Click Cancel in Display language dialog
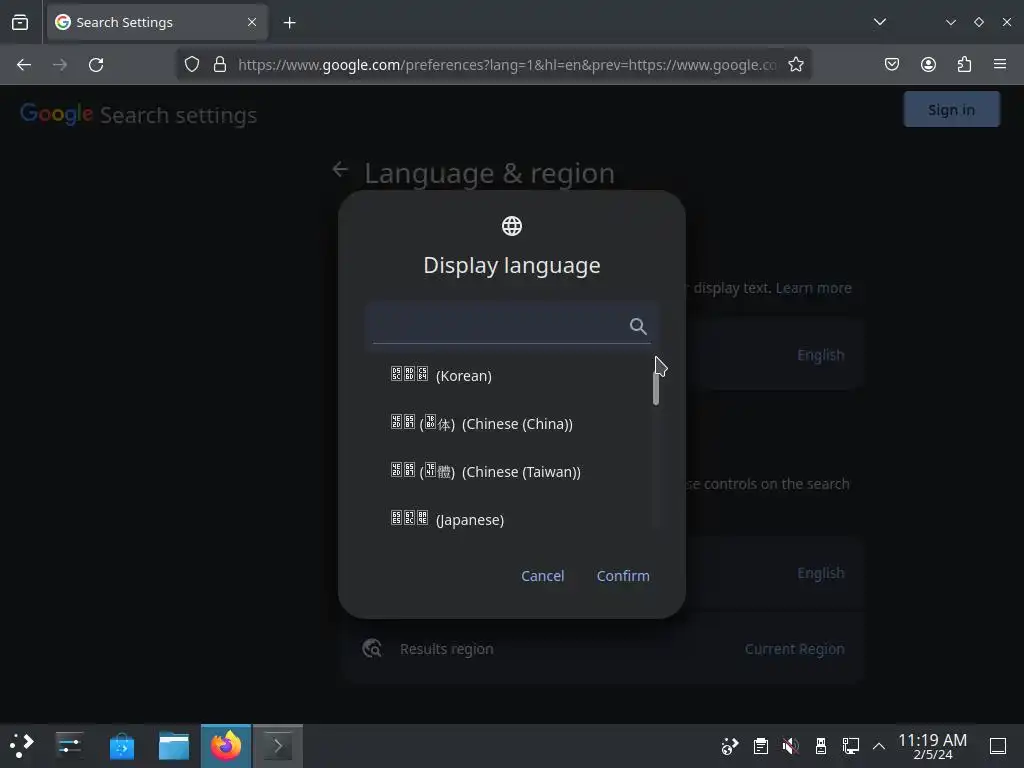Image resolution: width=1024 pixels, height=768 pixels. 542,576
